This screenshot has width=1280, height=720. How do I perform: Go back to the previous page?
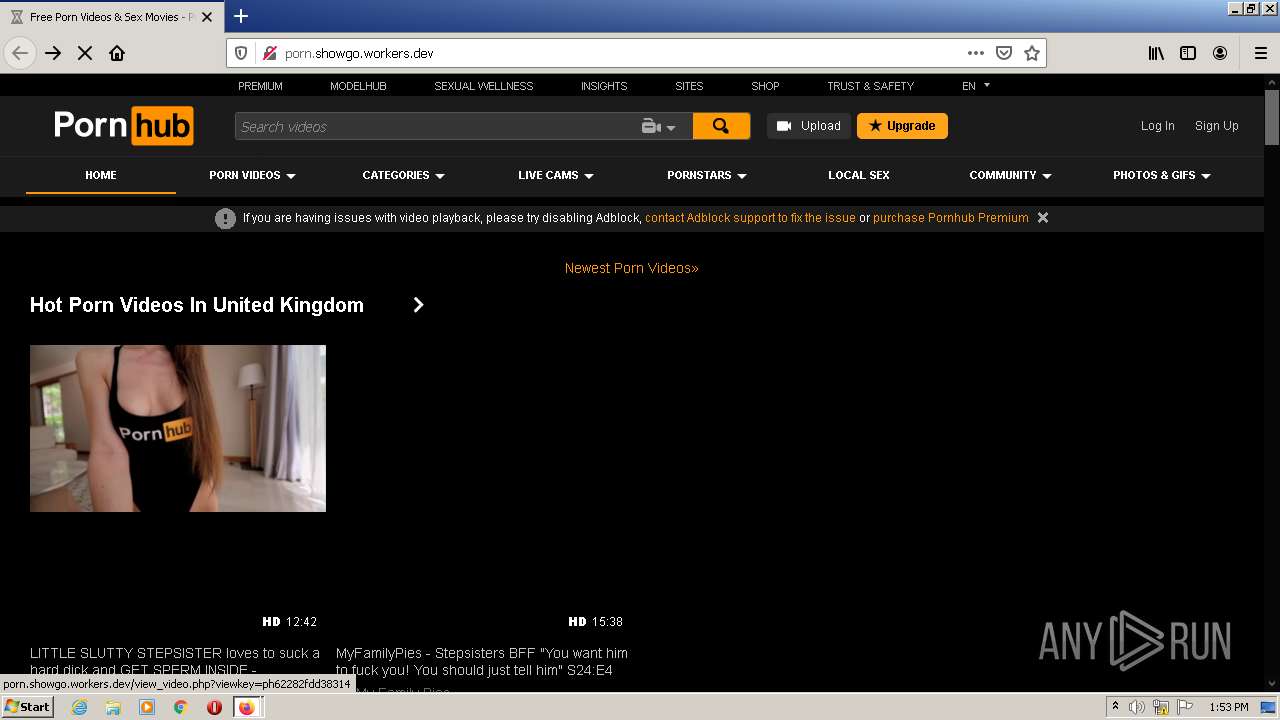point(20,53)
